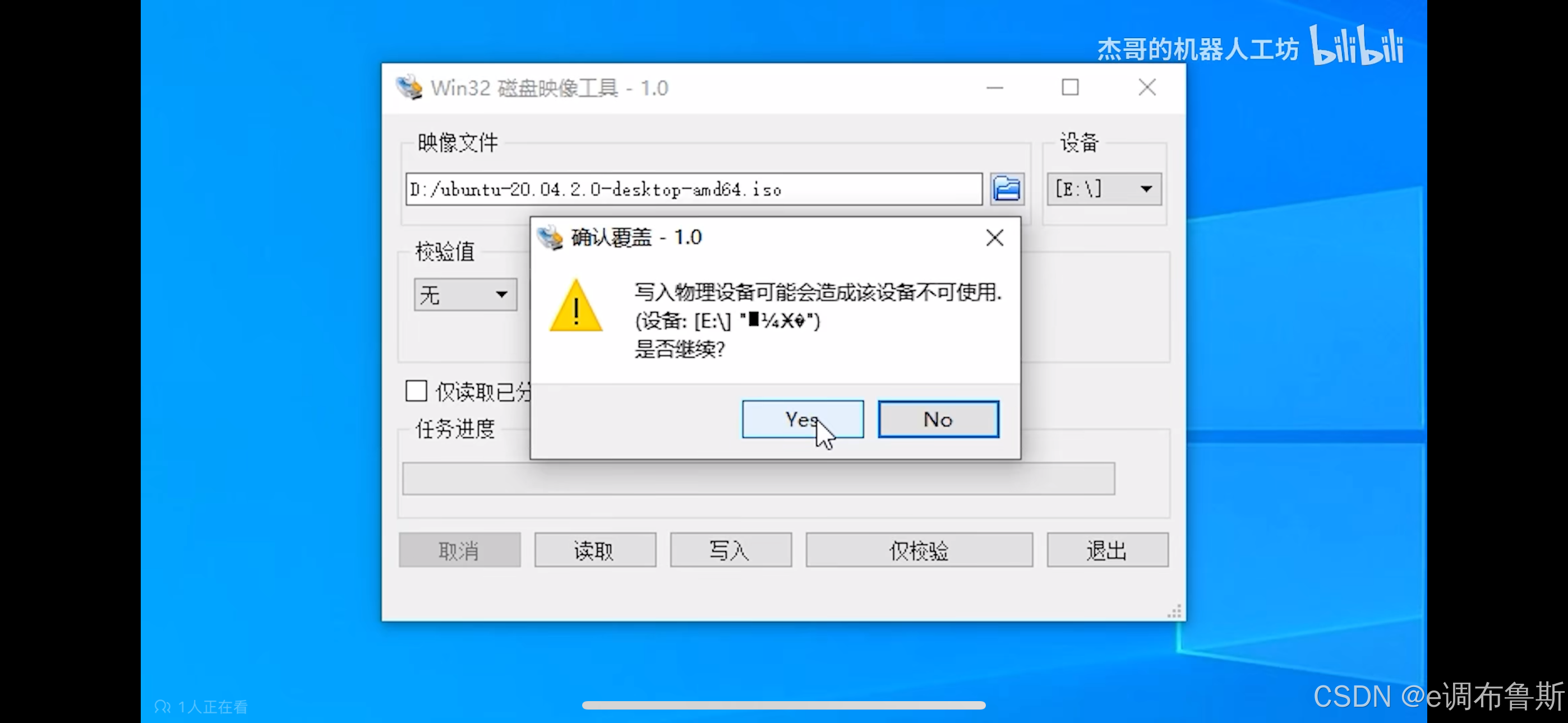Click the viewer count icon at bottom left
Screen dimensions: 1568x723
click(x=162, y=707)
